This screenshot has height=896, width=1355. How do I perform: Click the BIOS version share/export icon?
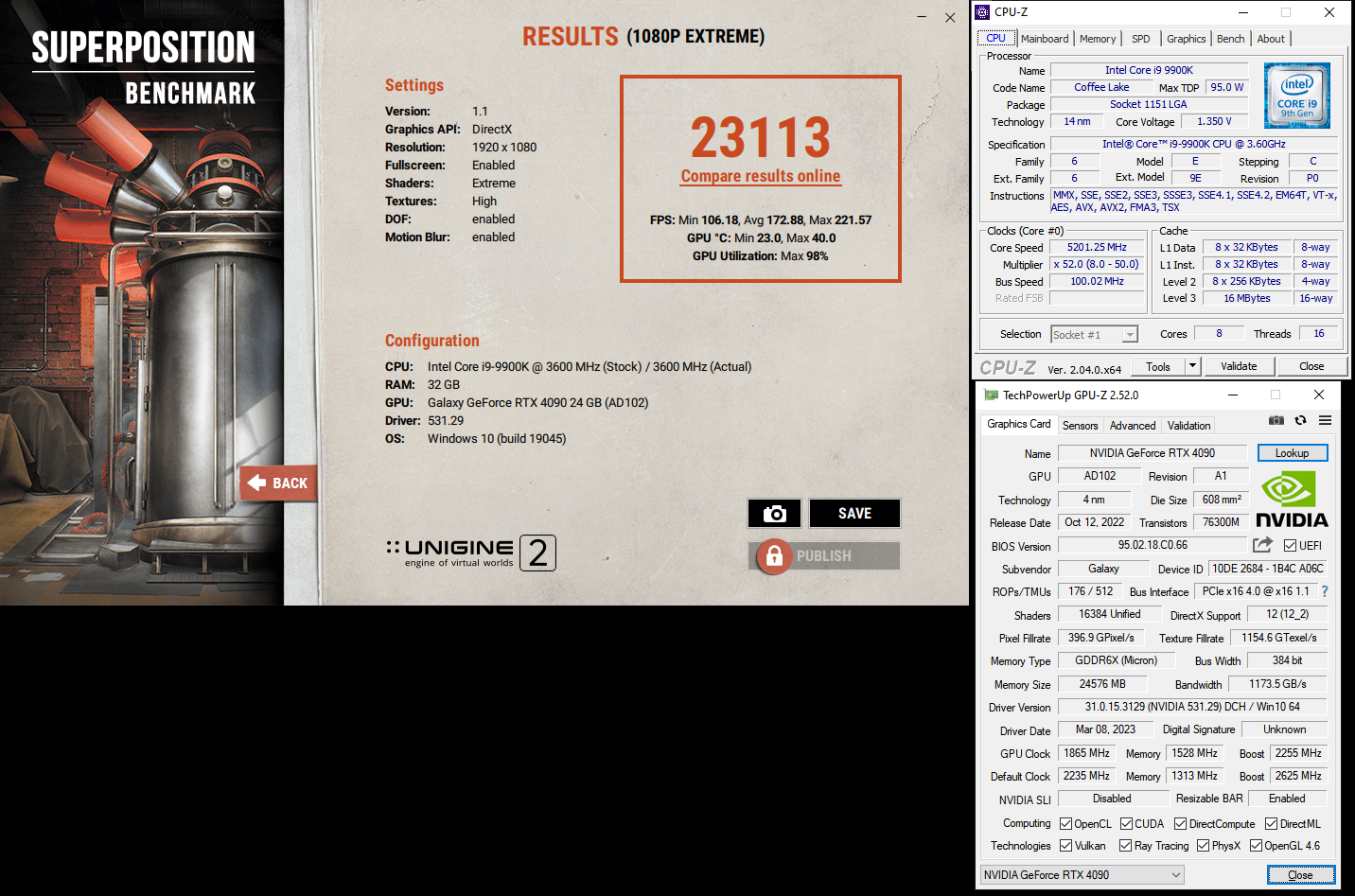[x=1262, y=545]
